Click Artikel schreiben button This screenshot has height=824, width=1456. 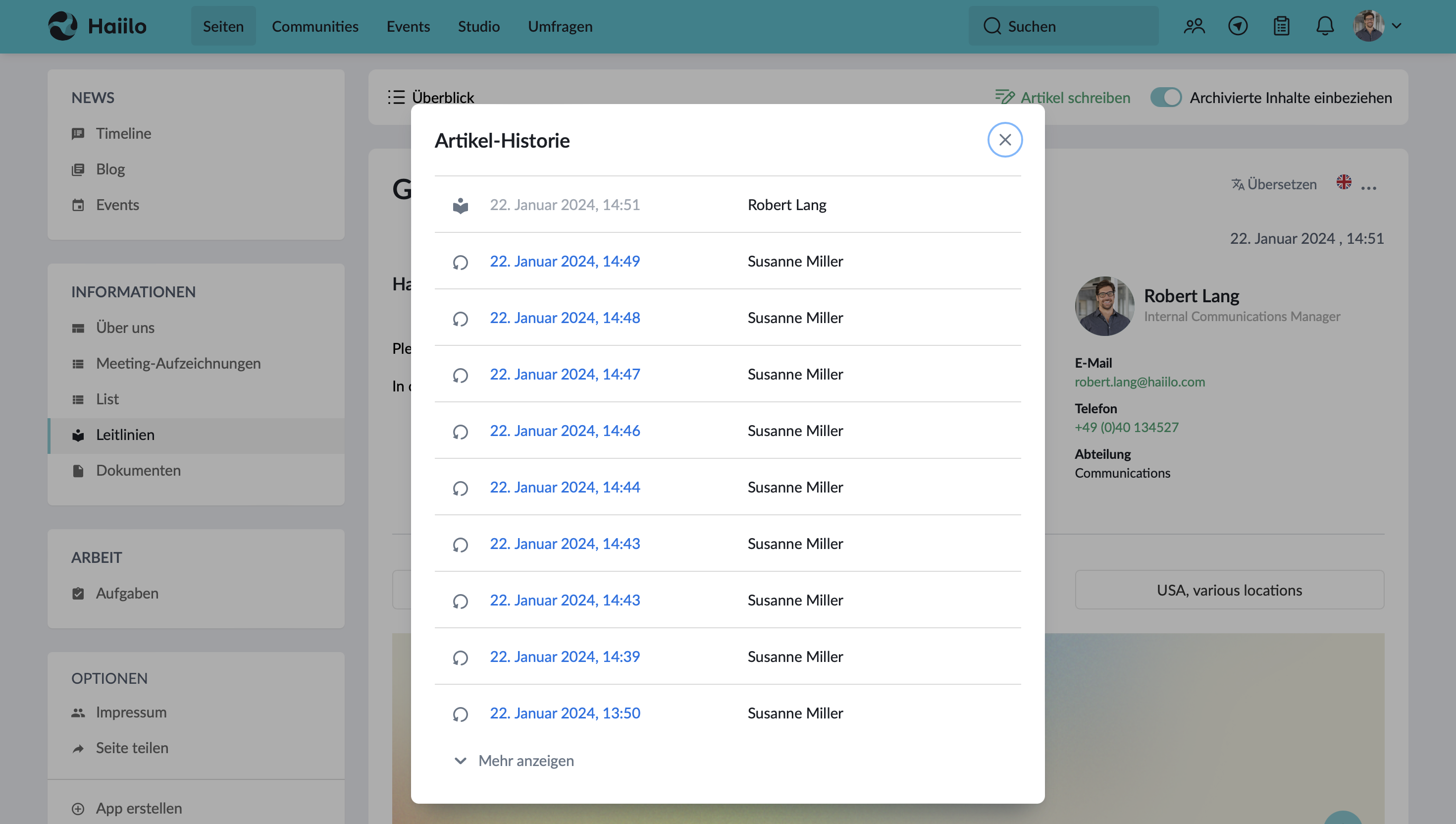coord(1063,97)
